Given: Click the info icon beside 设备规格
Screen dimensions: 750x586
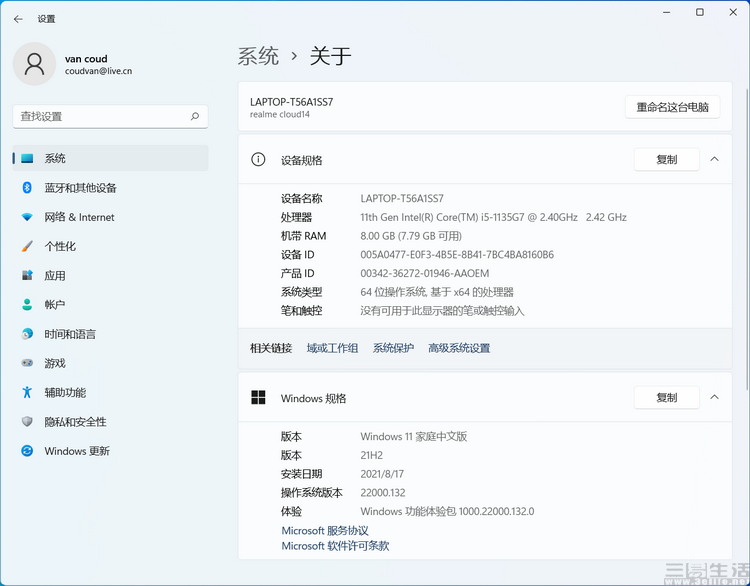Looking at the screenshot, I should [258, 159].
